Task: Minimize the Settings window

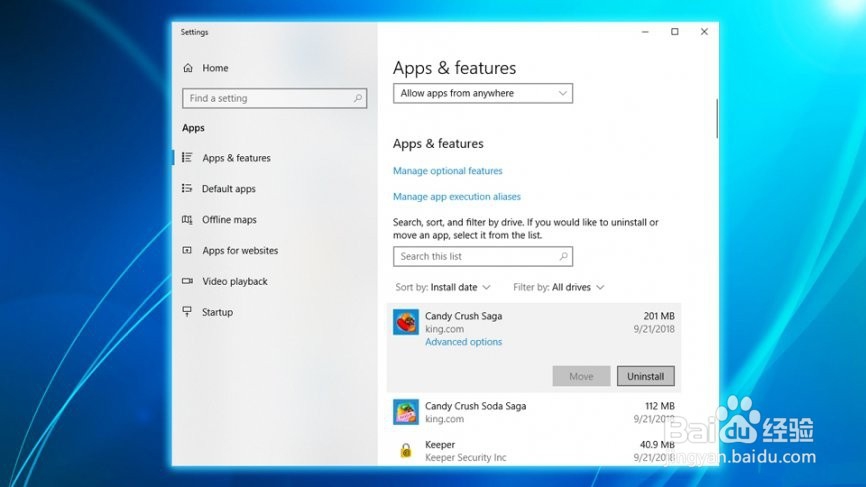Action: pyautogui.click(x=645, y=31)
